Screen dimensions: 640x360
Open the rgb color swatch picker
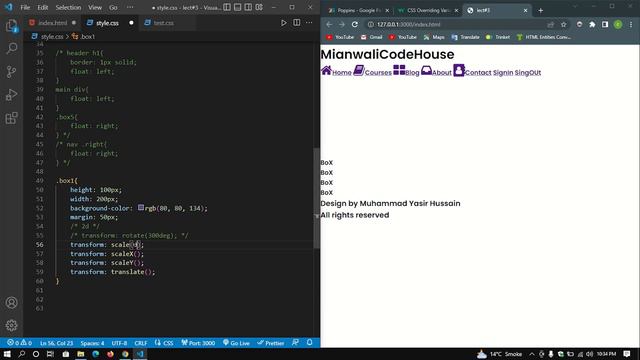[141, 208]
